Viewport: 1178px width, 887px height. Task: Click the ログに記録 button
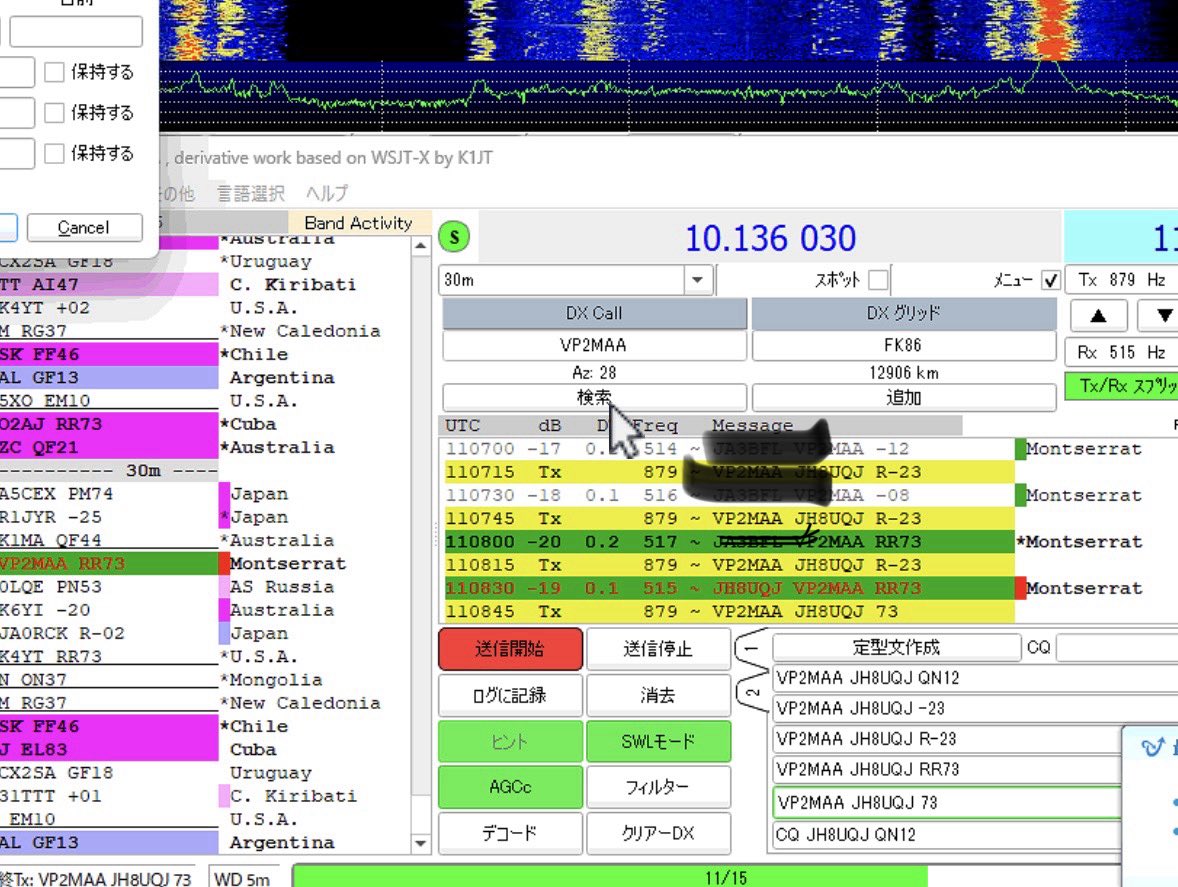tap(510, 695)
